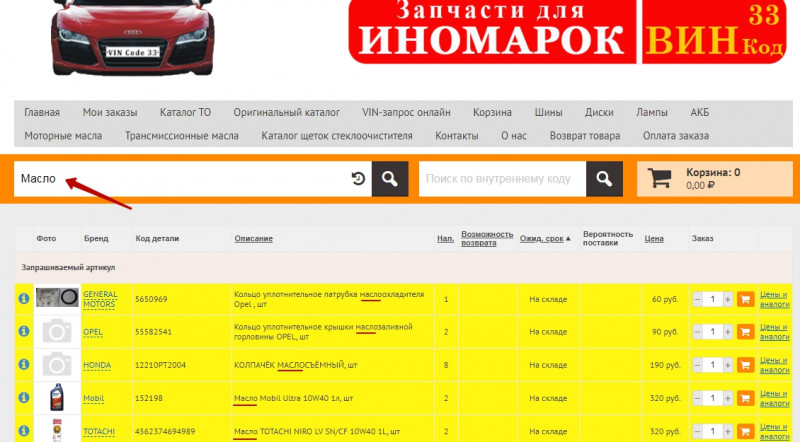Sort table by Цена column
The height and width of the screenshot is (442, 800).
(654, 238)
